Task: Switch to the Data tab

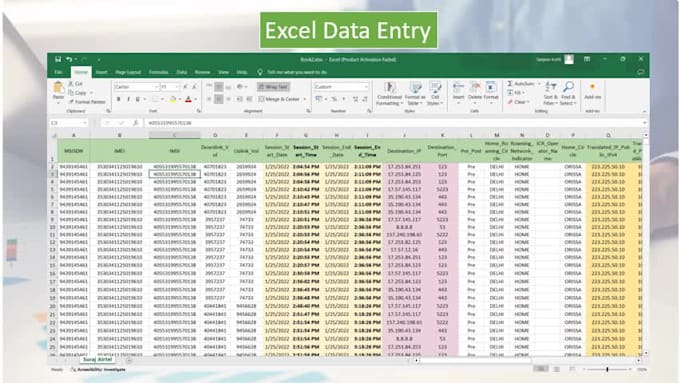Action: pos(182,72)
